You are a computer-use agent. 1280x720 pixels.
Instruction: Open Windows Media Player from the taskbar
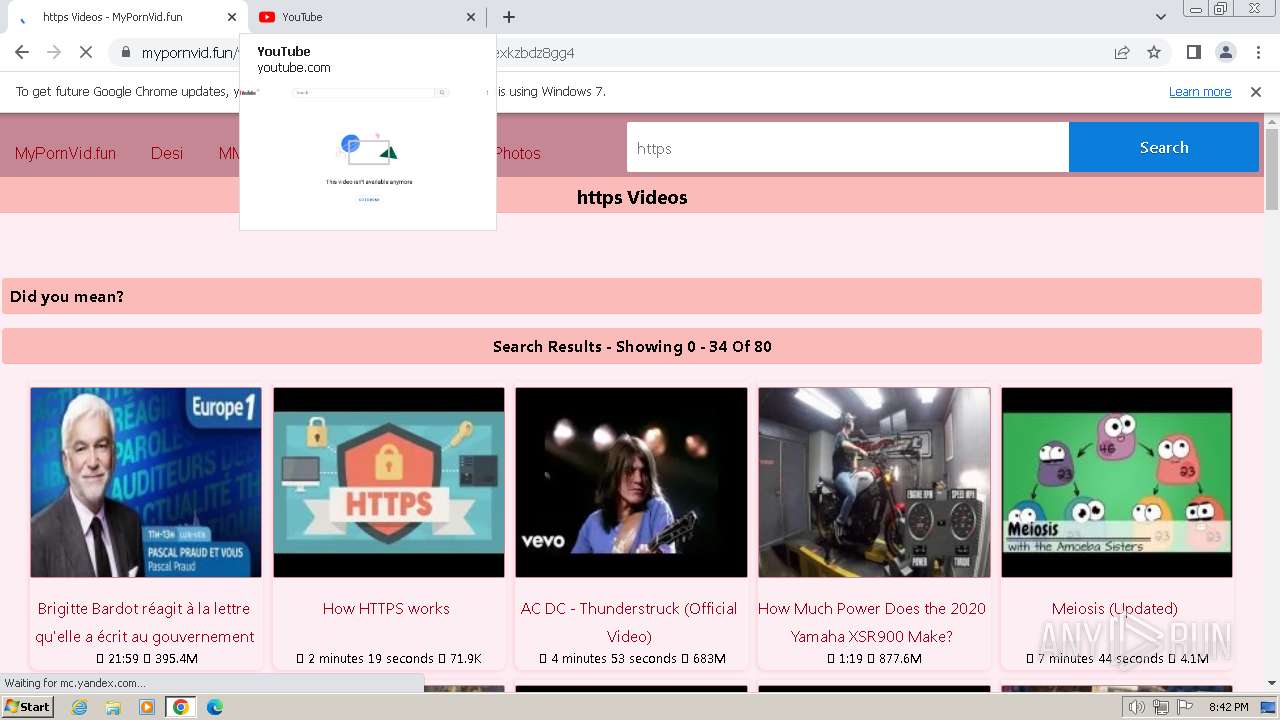point(147,707)
